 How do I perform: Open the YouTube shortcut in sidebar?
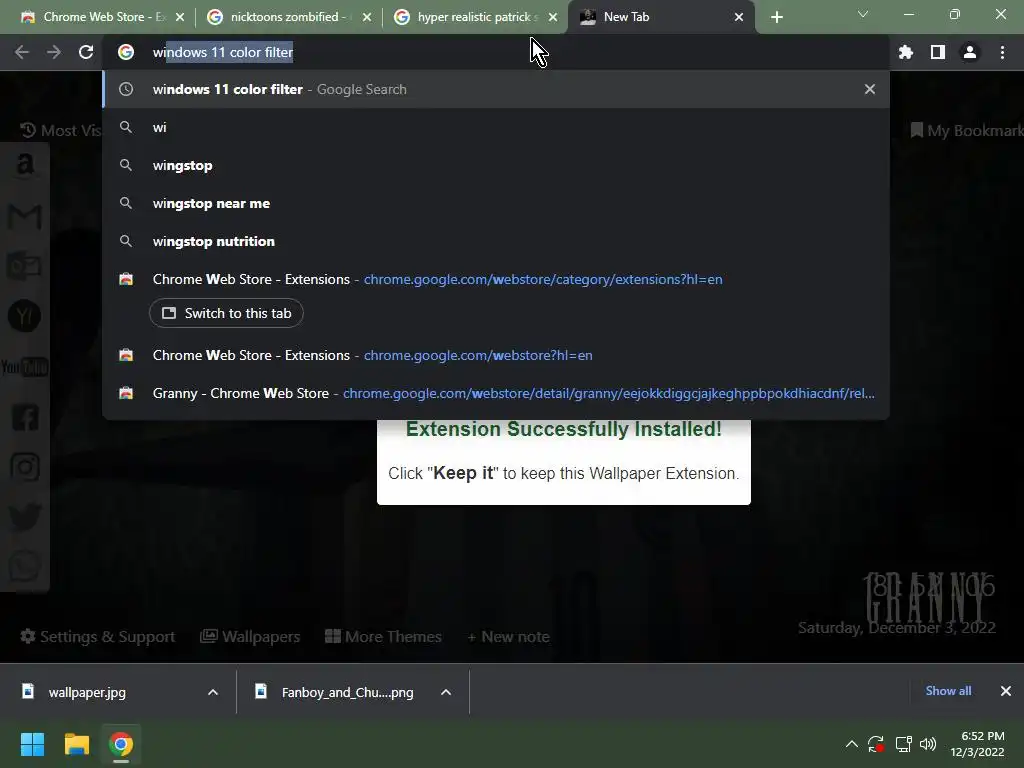pyautogui.click(x=25, y=367)
